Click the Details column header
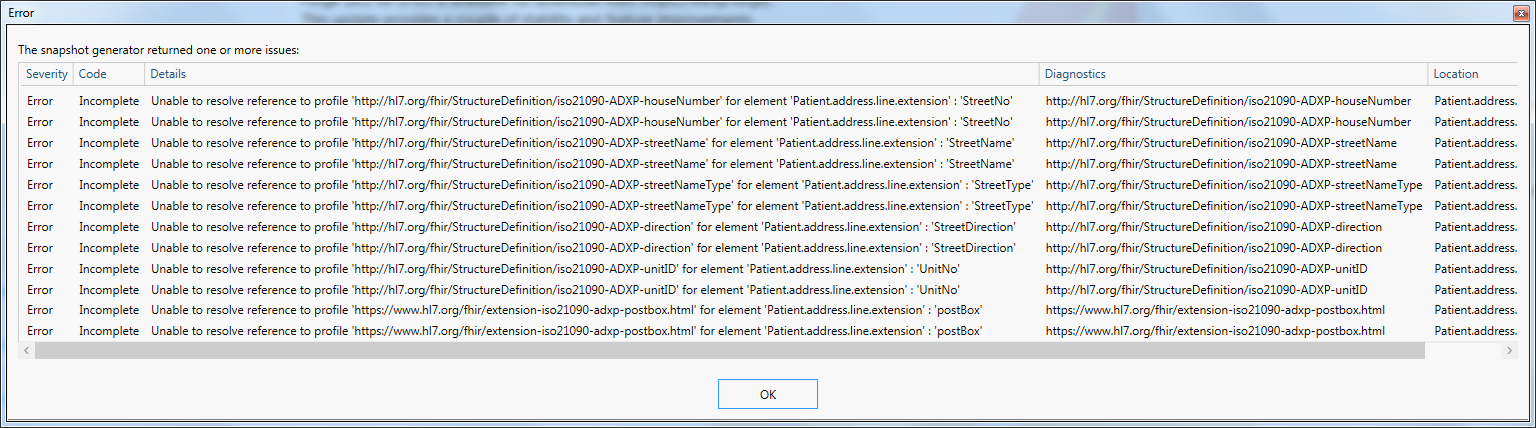The height and width of the screenshot is (428, 1536). tap(592, 74)
